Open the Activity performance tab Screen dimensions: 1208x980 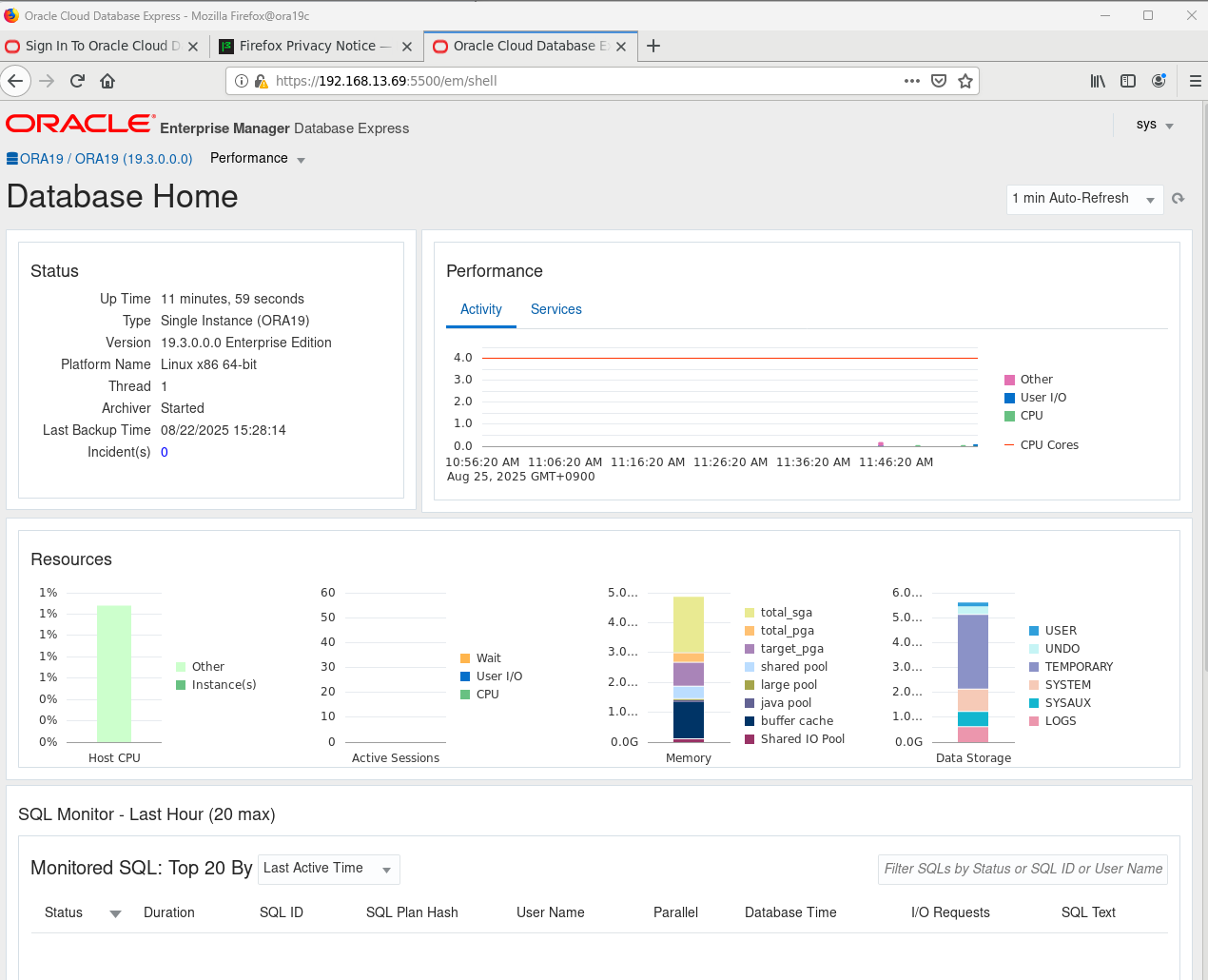click(x=481, y=309)
